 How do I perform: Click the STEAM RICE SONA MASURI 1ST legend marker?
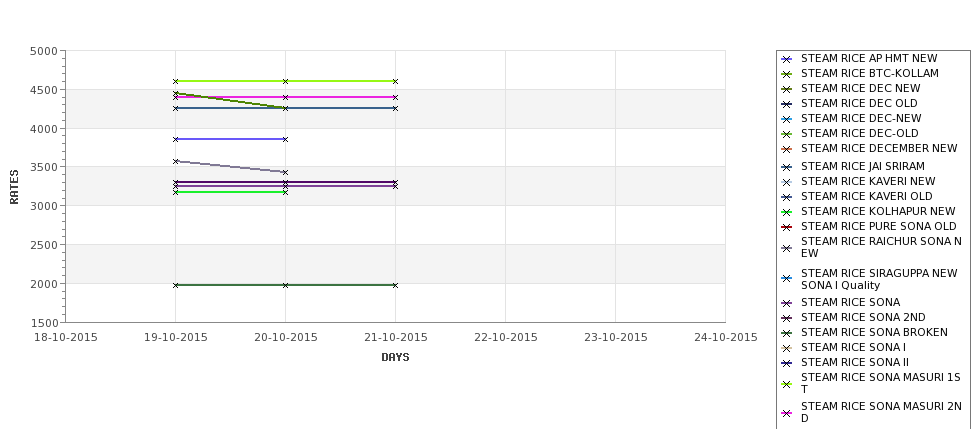tap(787, 384)
